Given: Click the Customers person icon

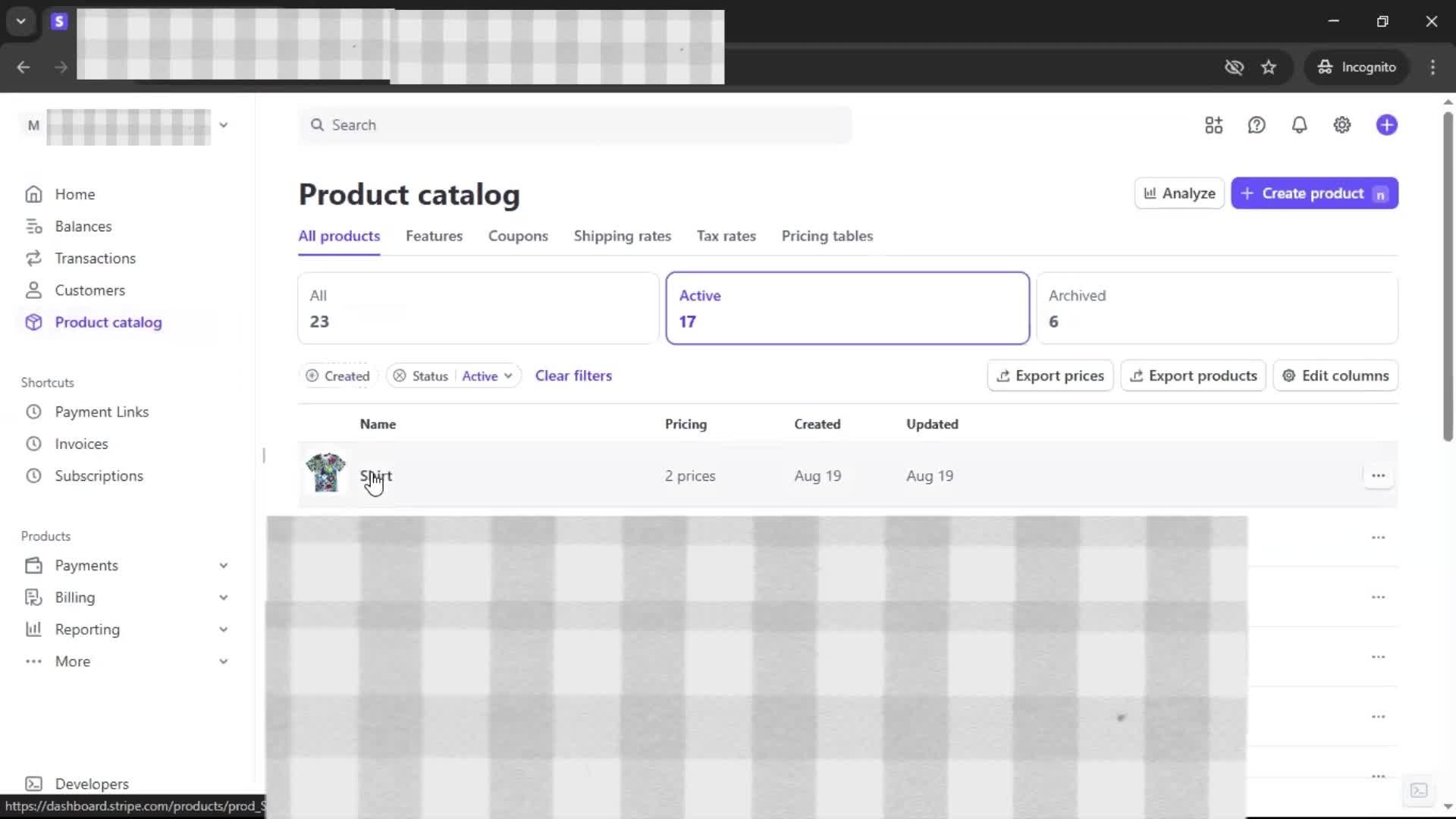Looking at the screenshot, I should [x=33, y=290].
